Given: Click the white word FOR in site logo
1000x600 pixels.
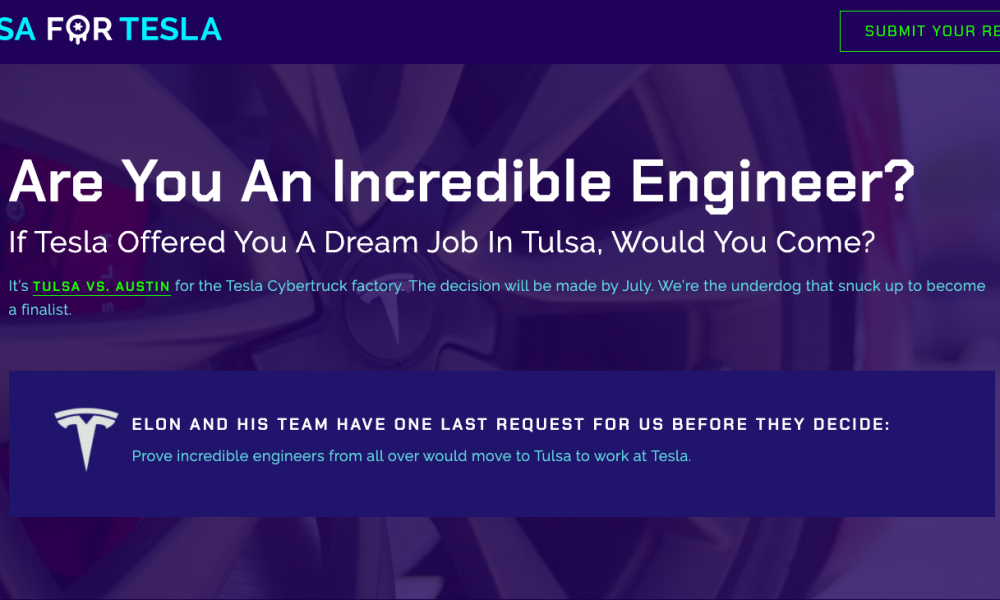Looking at the screenshot, I should tap(80, 29).
